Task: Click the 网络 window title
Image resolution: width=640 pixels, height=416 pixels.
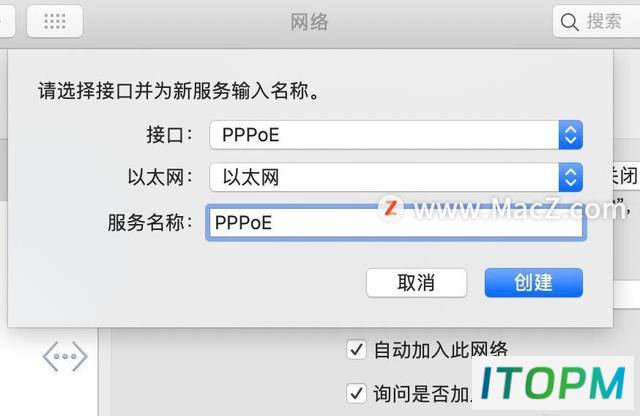Action: pyautogui.click(x=309, y=22)
